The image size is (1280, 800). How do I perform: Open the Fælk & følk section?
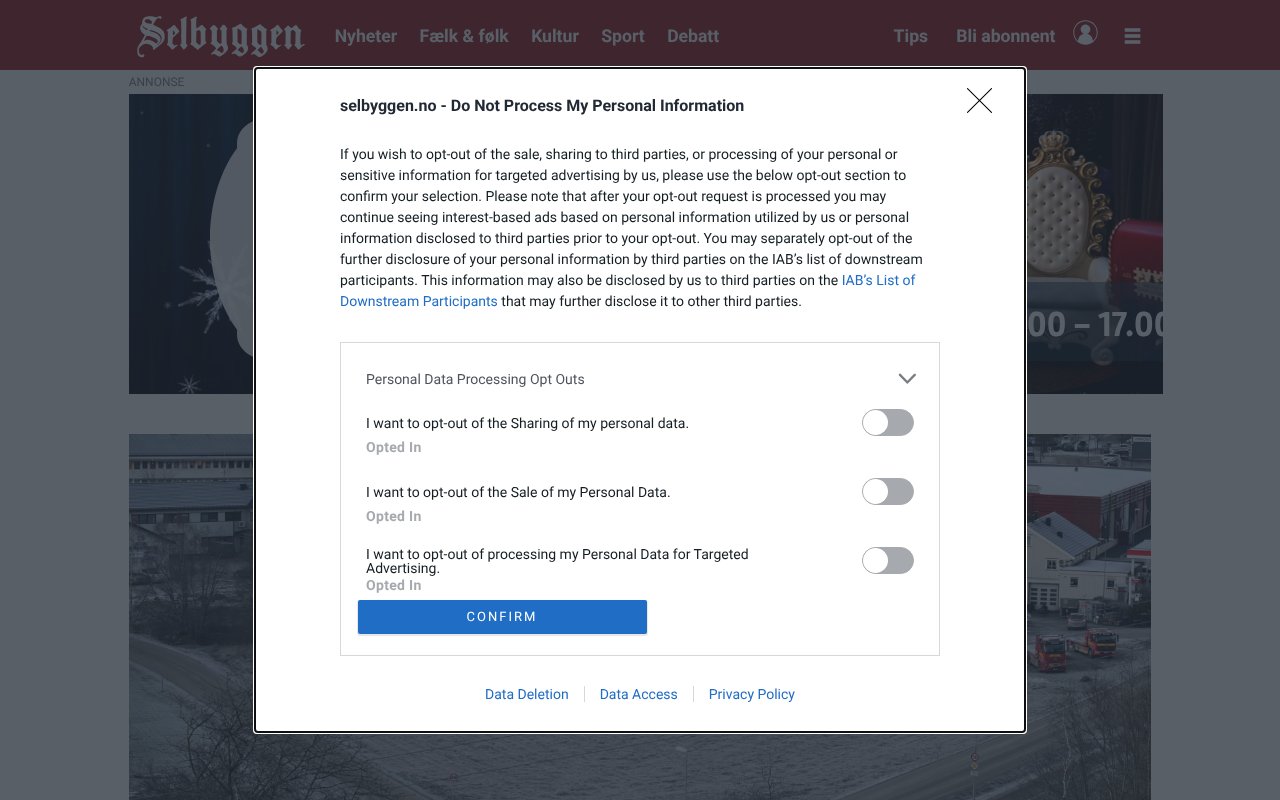tap(464, 36)
